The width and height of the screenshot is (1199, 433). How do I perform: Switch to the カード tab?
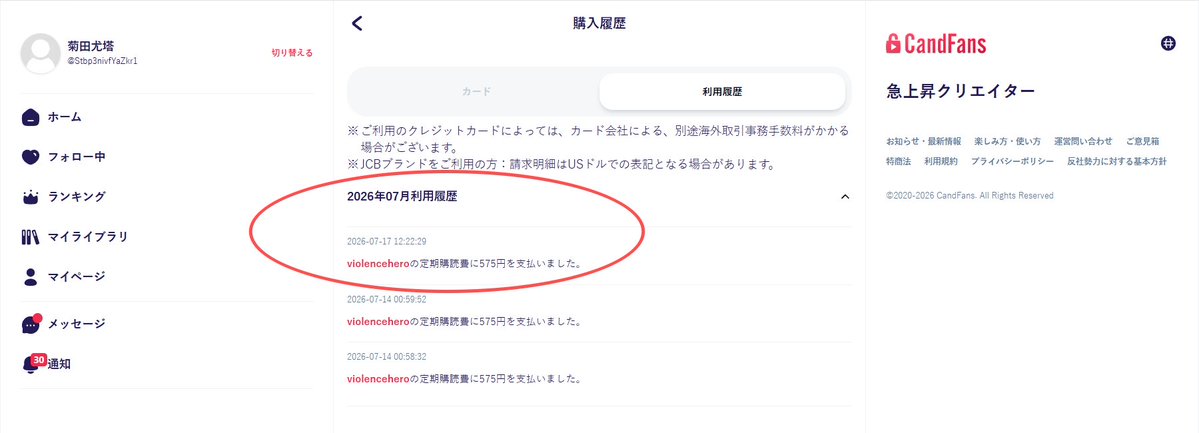click(x=476, y=92)
